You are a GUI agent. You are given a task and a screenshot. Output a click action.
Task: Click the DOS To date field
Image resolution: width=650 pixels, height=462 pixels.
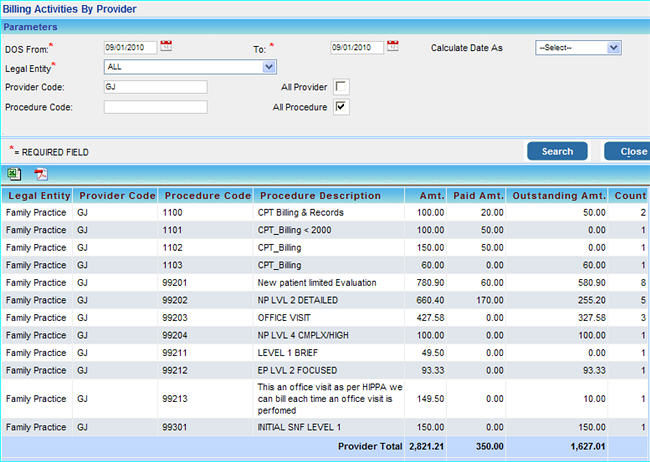(x=356, y=47)
